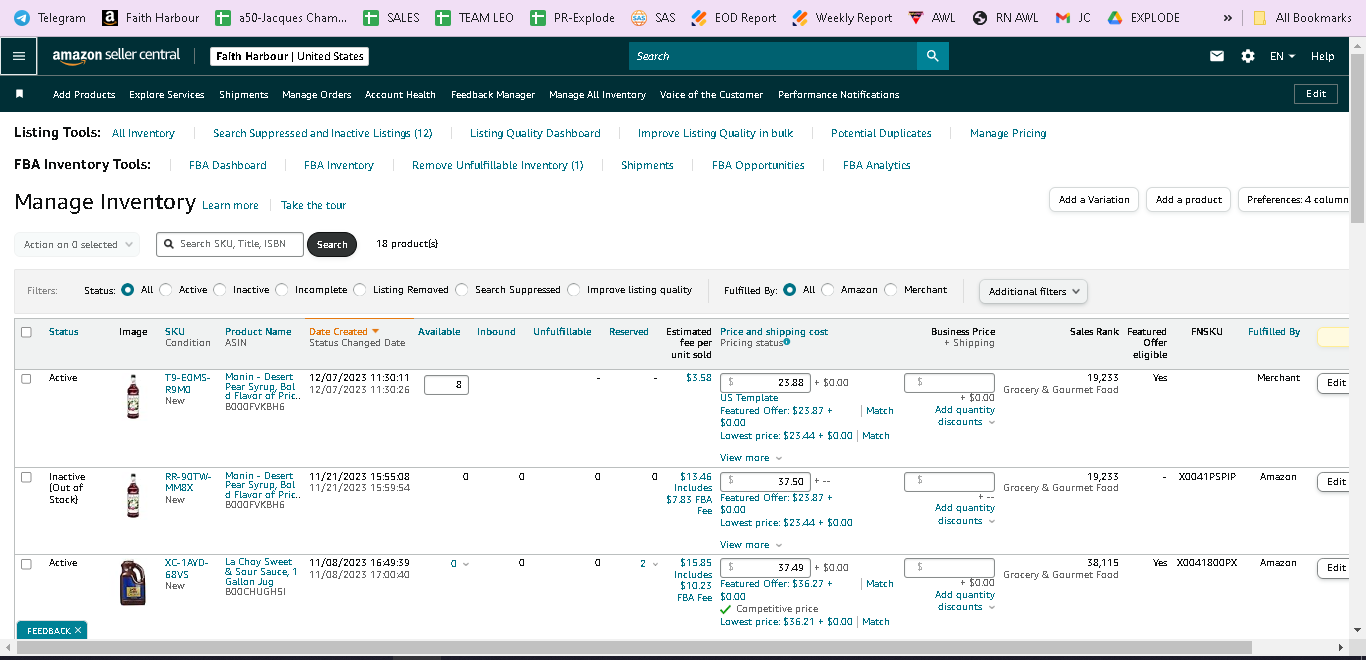This screenshot has height=660, width=1366.
Task: Click the Available quantity field showing 8
Action: [446, 384]
